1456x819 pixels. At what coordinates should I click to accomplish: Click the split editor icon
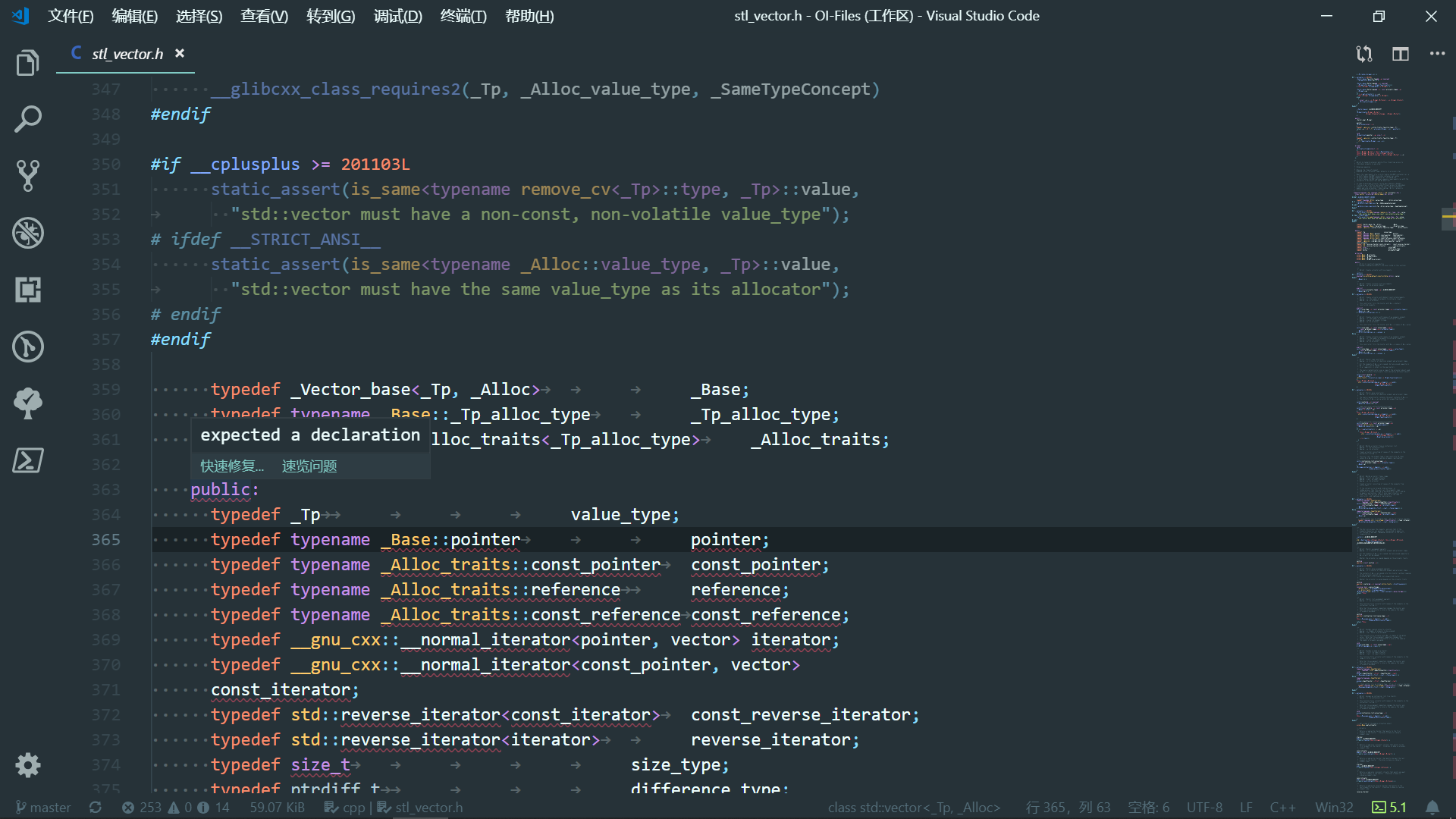[1400, 54]
